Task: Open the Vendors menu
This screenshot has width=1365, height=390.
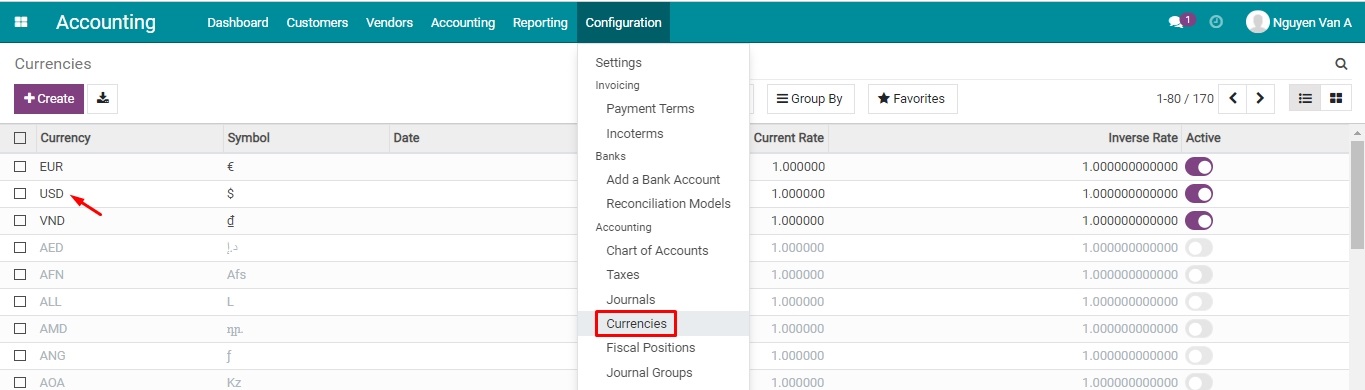Action: click(x=390, y=22)
